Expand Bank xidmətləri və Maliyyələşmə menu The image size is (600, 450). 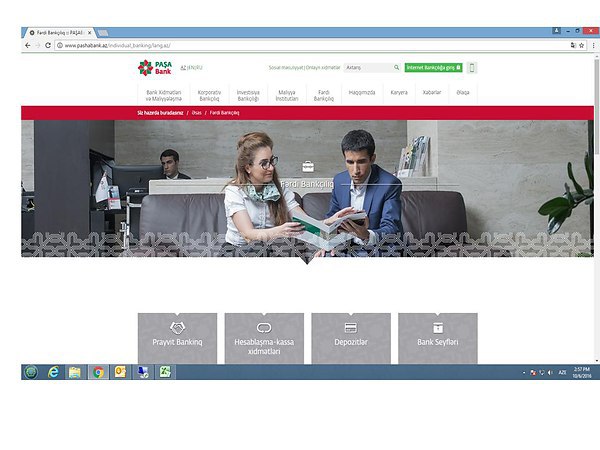[164, 95]
